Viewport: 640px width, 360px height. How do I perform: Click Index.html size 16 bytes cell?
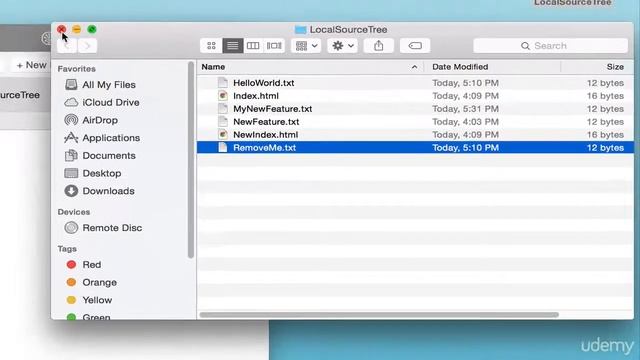click(x=605, y=96)
